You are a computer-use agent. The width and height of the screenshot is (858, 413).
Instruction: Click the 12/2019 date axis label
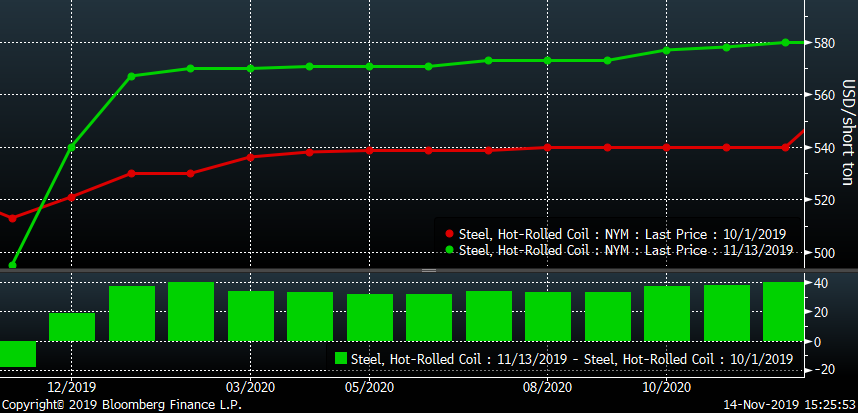71,387
